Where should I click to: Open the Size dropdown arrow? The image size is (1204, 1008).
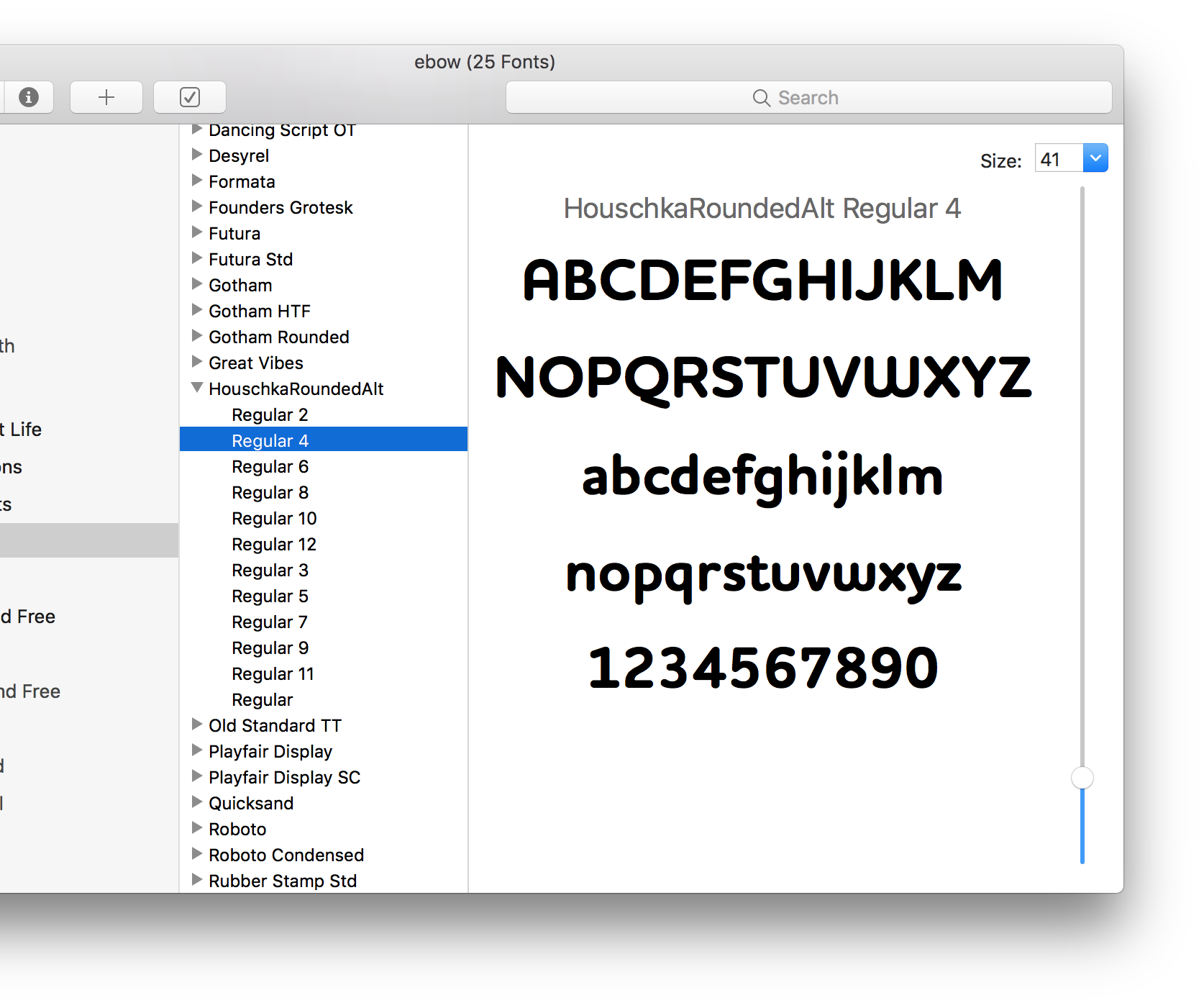click(x=1095, y=158)
